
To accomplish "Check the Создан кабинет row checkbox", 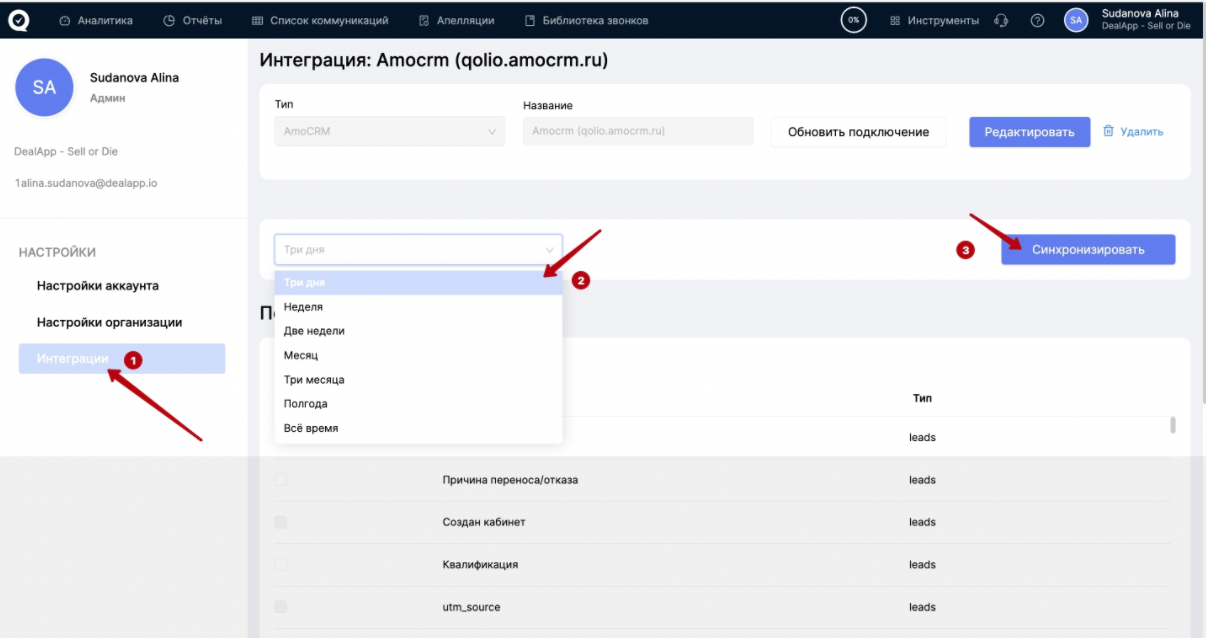I will (280, 522).
